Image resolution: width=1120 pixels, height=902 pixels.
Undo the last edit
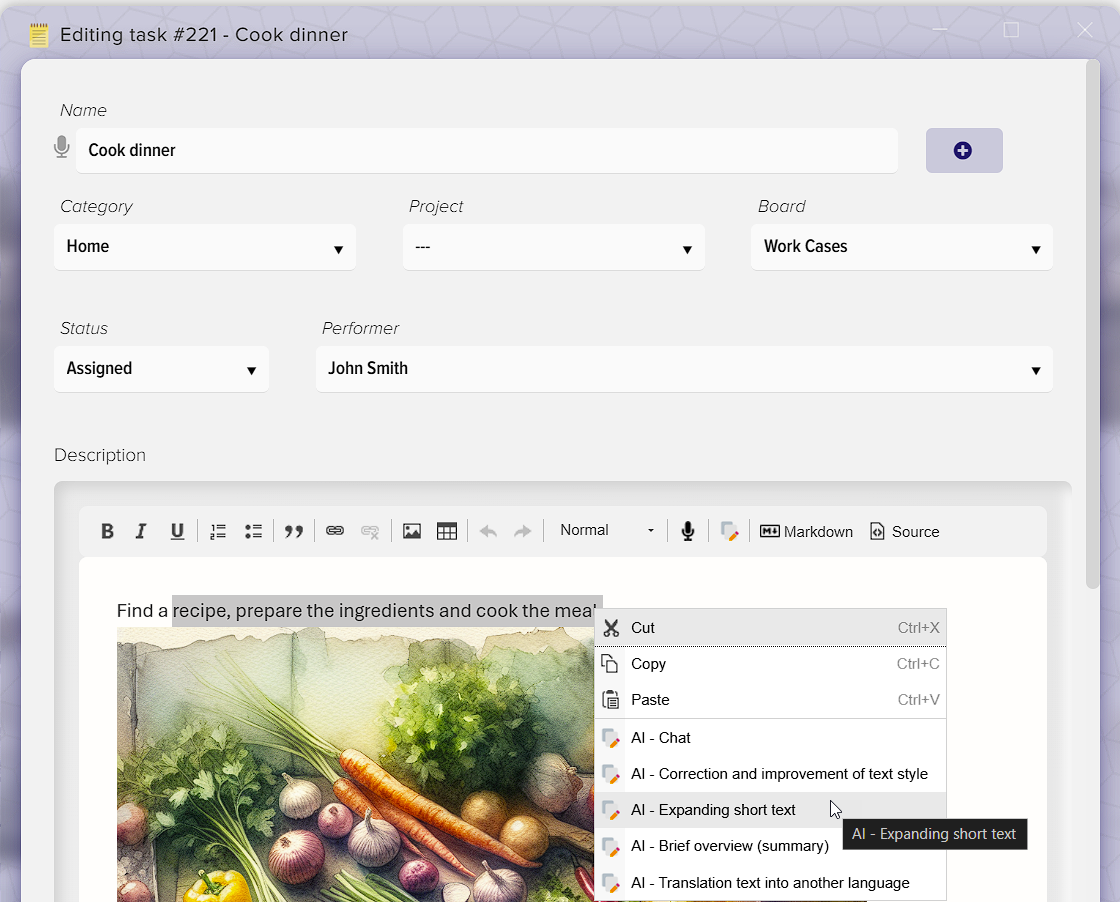point(488,531)
